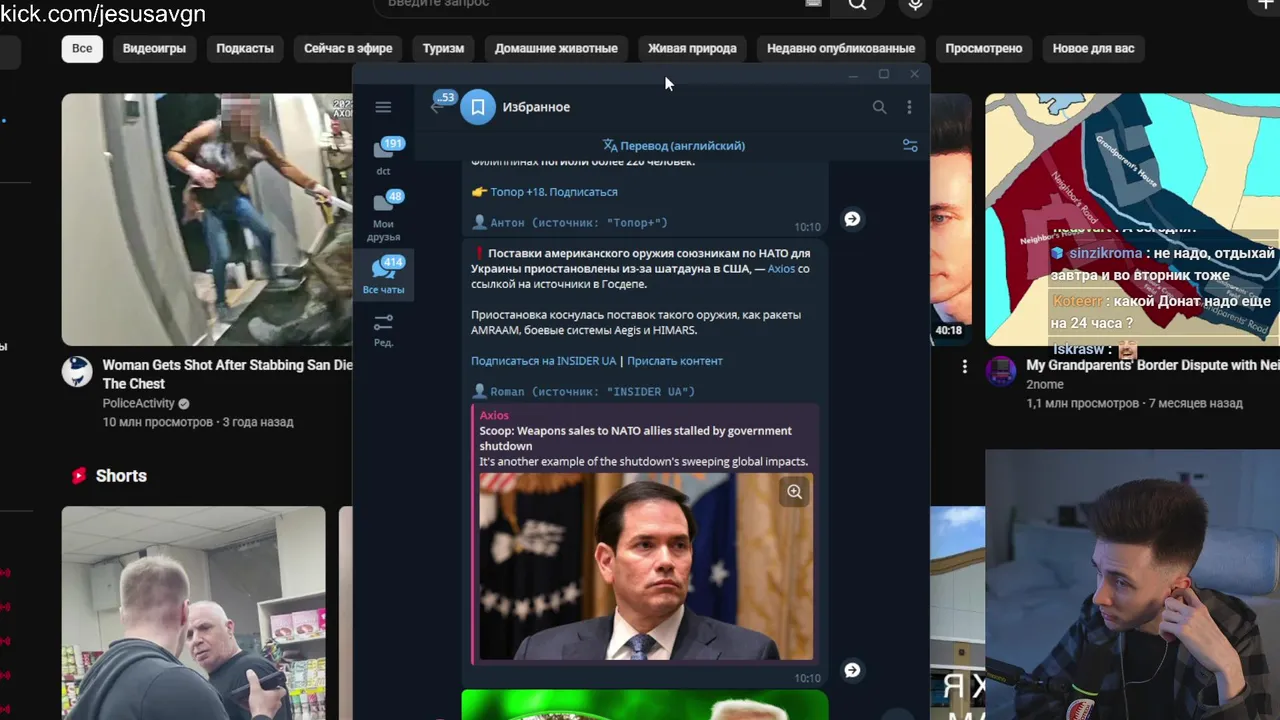The height and width of the screenshot is (720, 1280).
Task: Open PoliceActivity channel avatar
Action: [77, 372]
